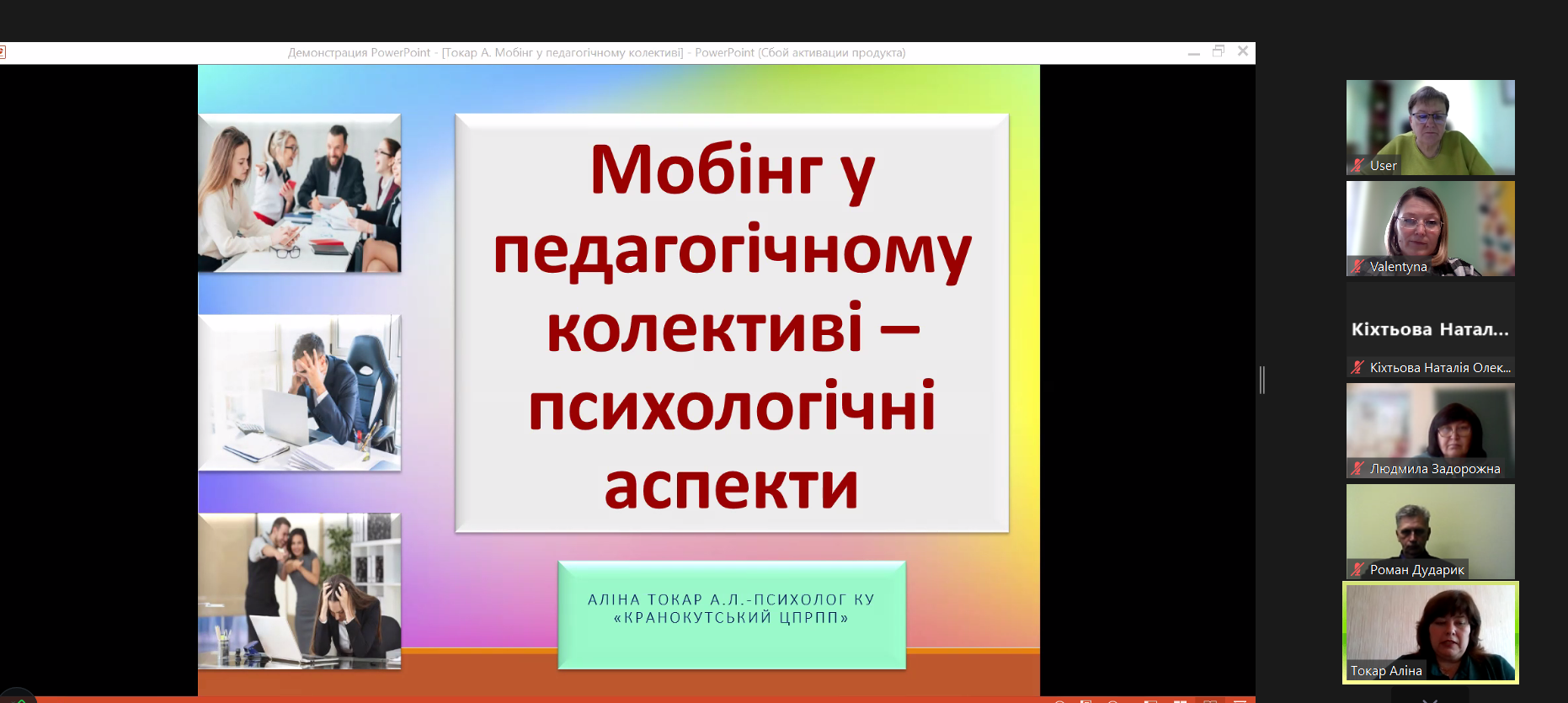Select the large 'Кіхтьова Натал...' avatar tile
This screenshot has width=1568, height=703.
[1431, 329]
